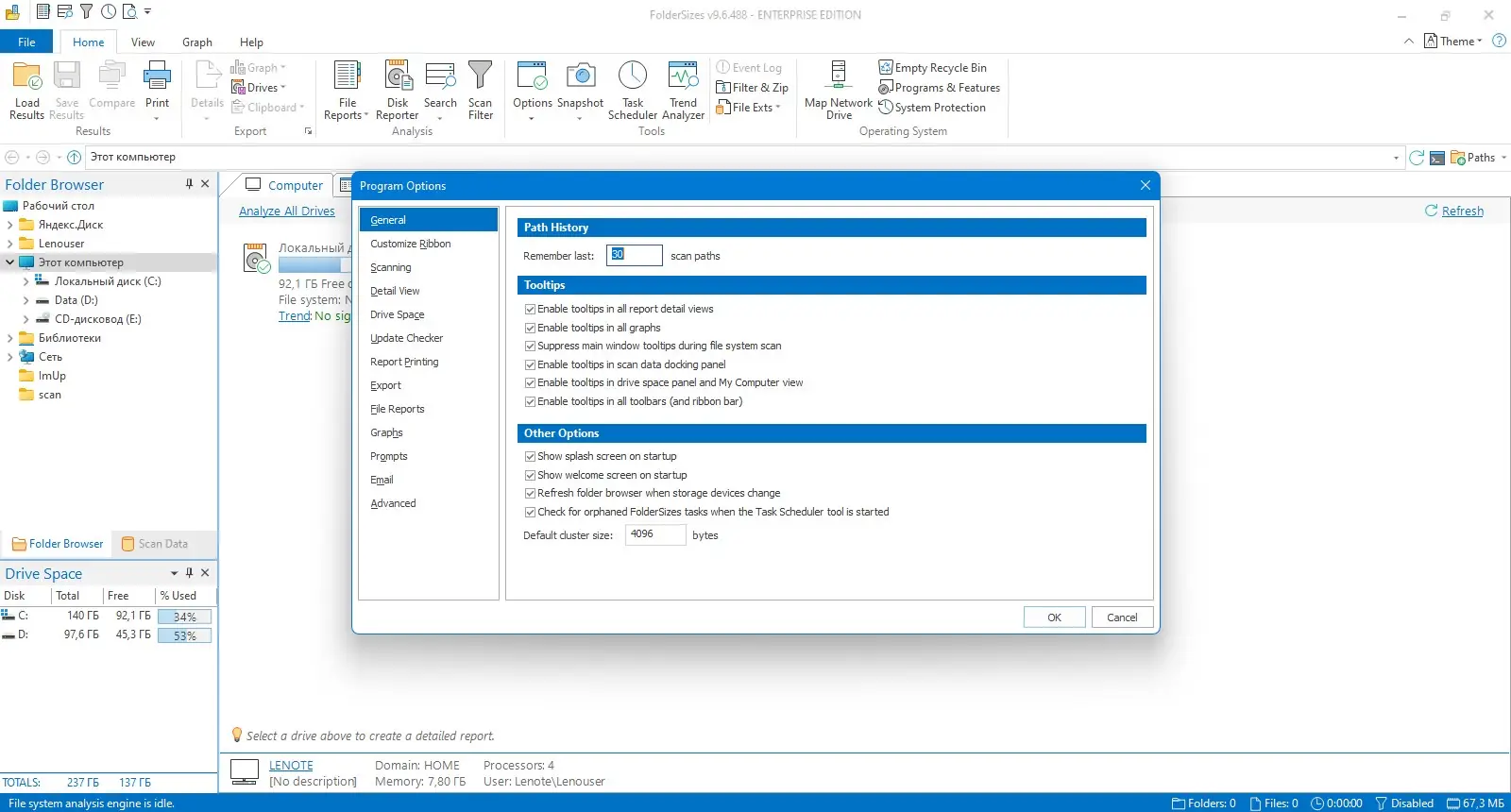The image size is (1511, 812).
Task: Open Programs & Features
Action: pos(939,88)
